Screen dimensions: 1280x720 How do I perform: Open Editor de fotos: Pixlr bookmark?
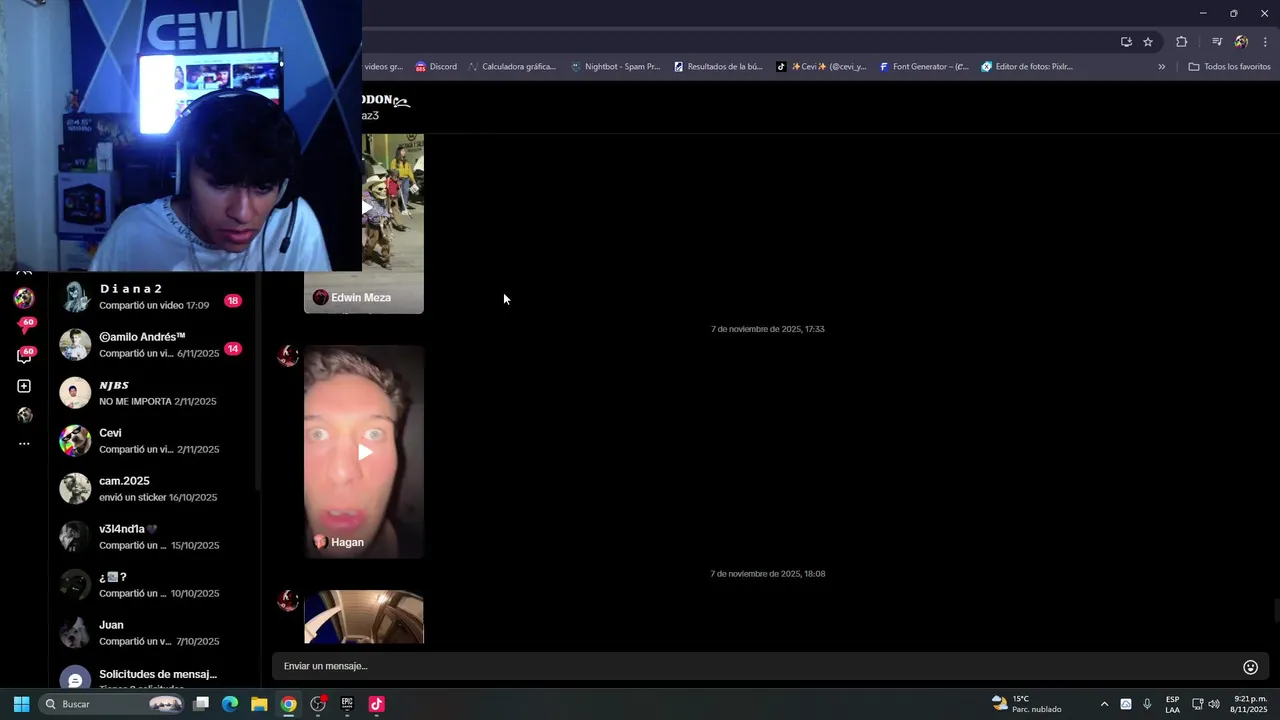click(1027, 67)
